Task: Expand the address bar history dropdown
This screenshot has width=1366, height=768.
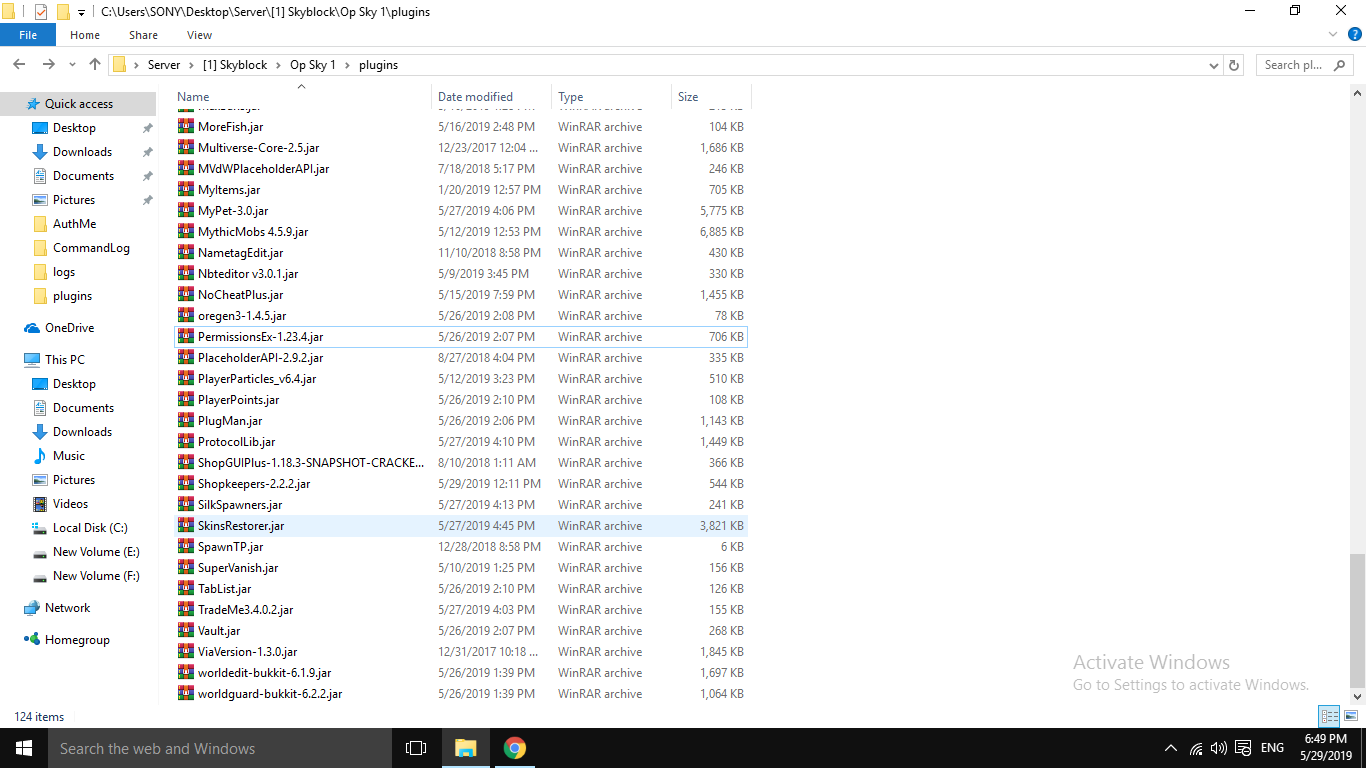Action: (1214, 65)
